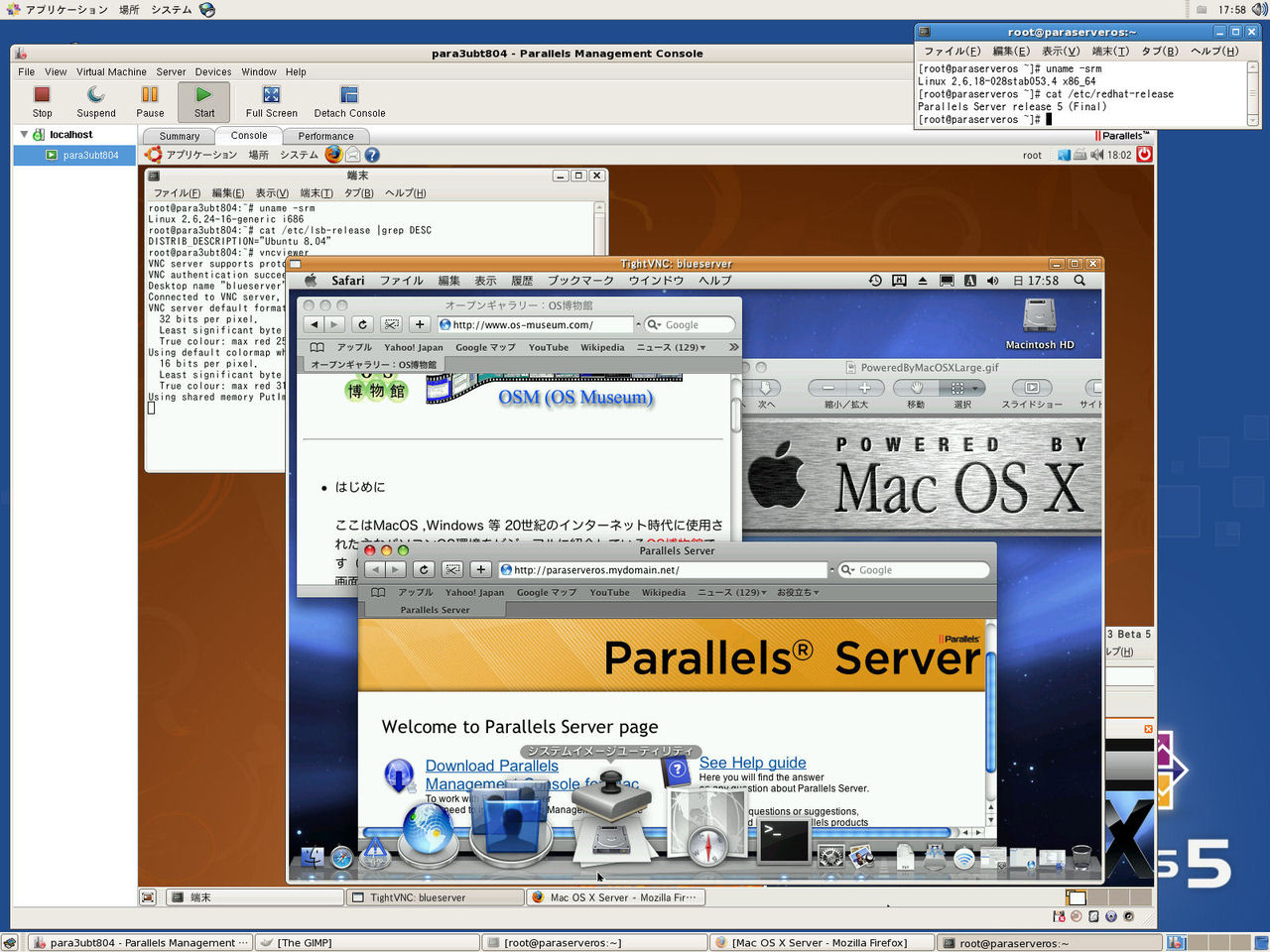Select the move hand tool in Preview
The height and width of the screenshot is (952, 1270).
(916, 388)
